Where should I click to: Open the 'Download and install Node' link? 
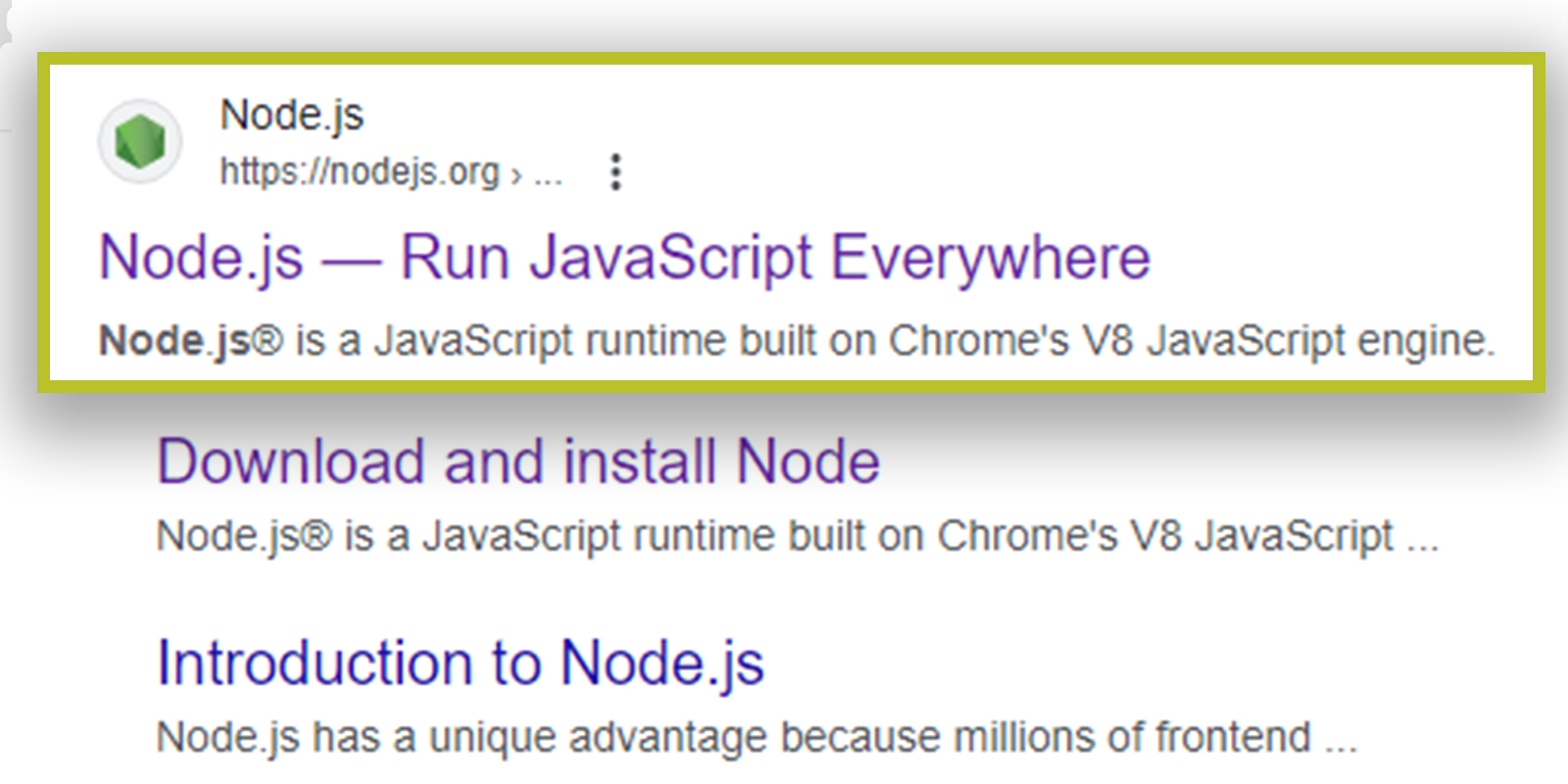click(x=518, y=462)
